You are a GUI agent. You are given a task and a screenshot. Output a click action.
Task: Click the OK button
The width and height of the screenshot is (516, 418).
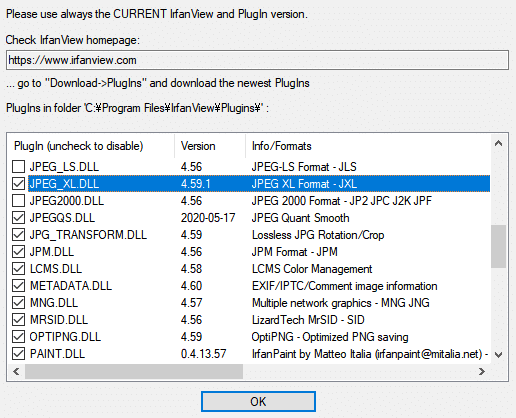click(258, 401)
